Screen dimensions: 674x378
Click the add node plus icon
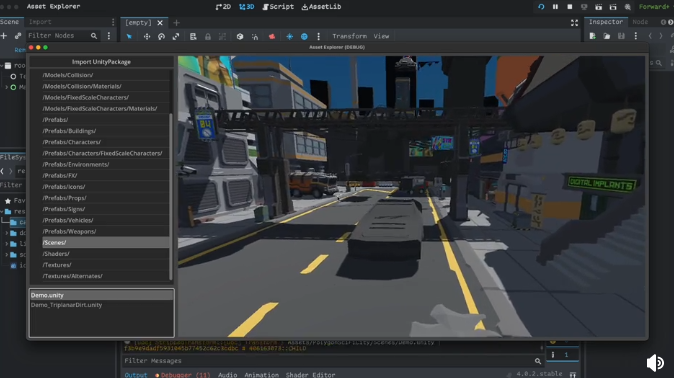coord(4,36)
